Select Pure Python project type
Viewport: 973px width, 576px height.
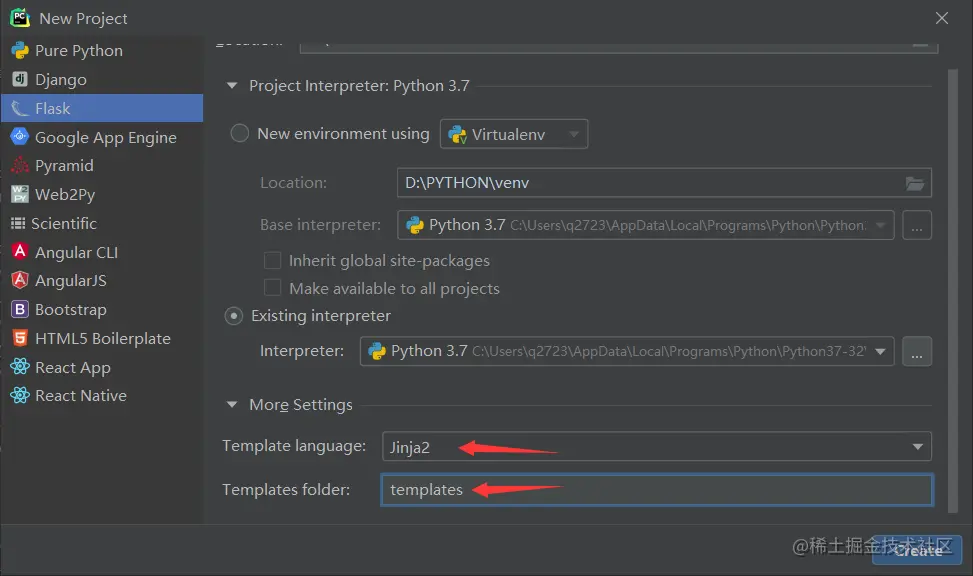[102, 50]
